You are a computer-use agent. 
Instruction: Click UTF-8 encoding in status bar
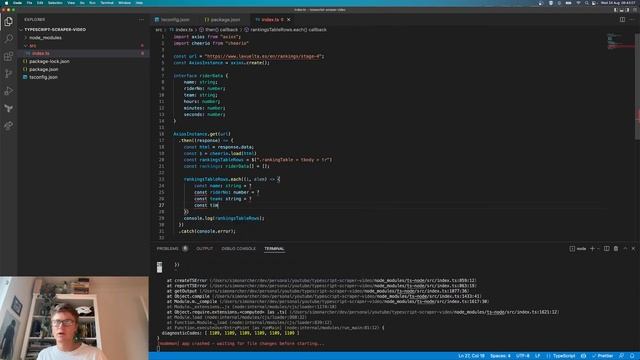(x=522, y=356)
